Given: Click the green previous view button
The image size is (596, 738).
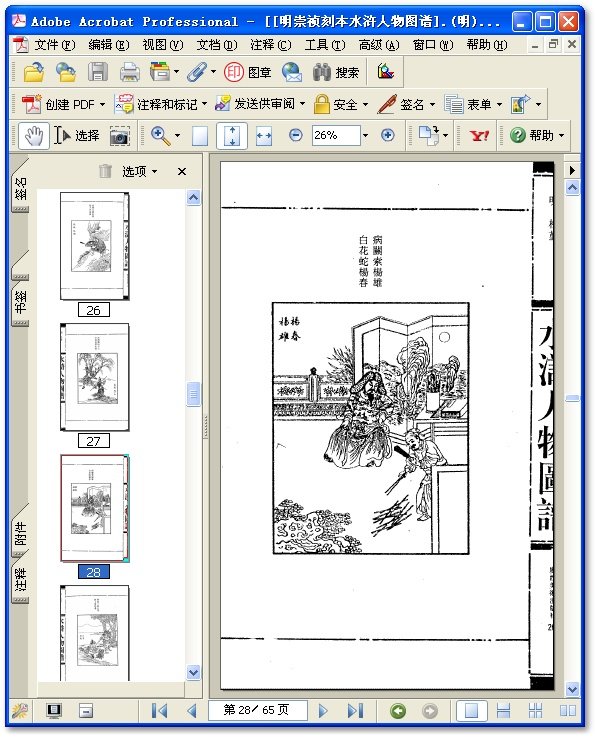Looking at the screenshot, I should [398, 710].
